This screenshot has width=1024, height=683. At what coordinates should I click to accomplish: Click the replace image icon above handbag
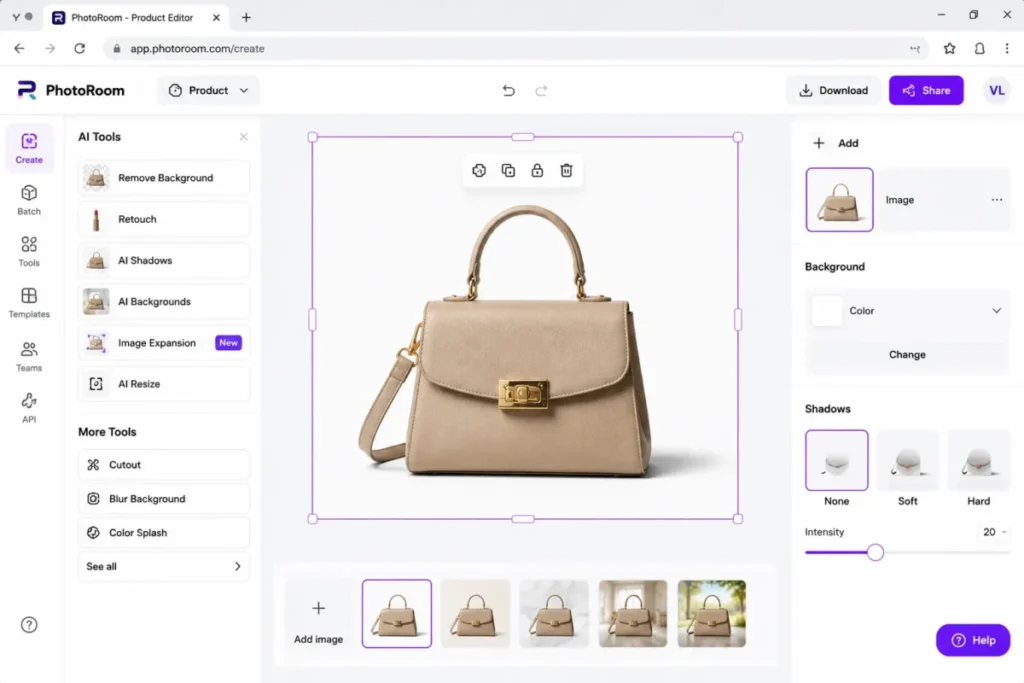(479, 170)
